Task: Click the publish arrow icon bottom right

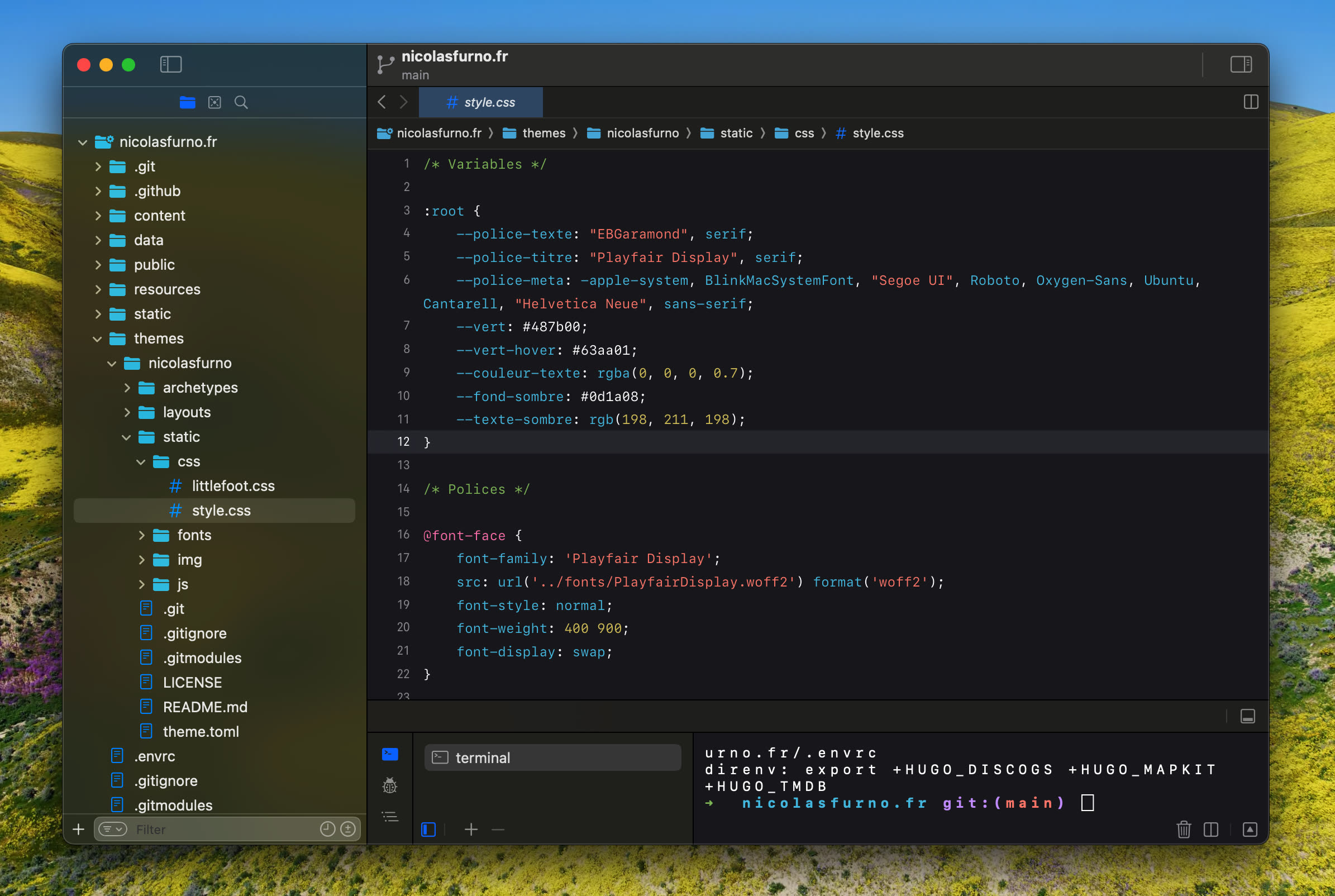Action: 1251,830
